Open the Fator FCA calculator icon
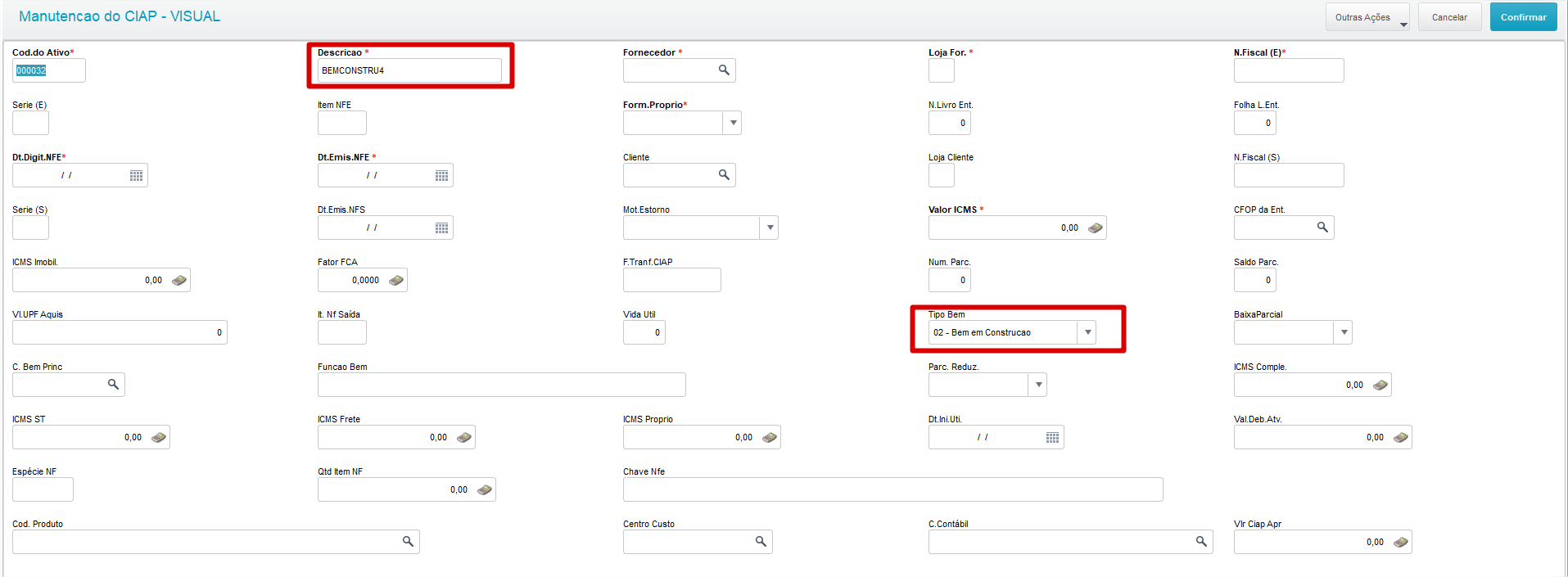This screenshot has width=1568, height=577. (396, 280)
